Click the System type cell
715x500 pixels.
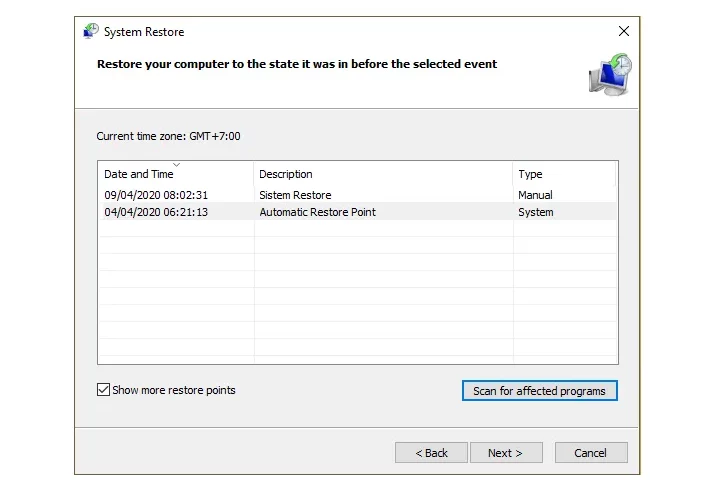[x=536, y=212]
